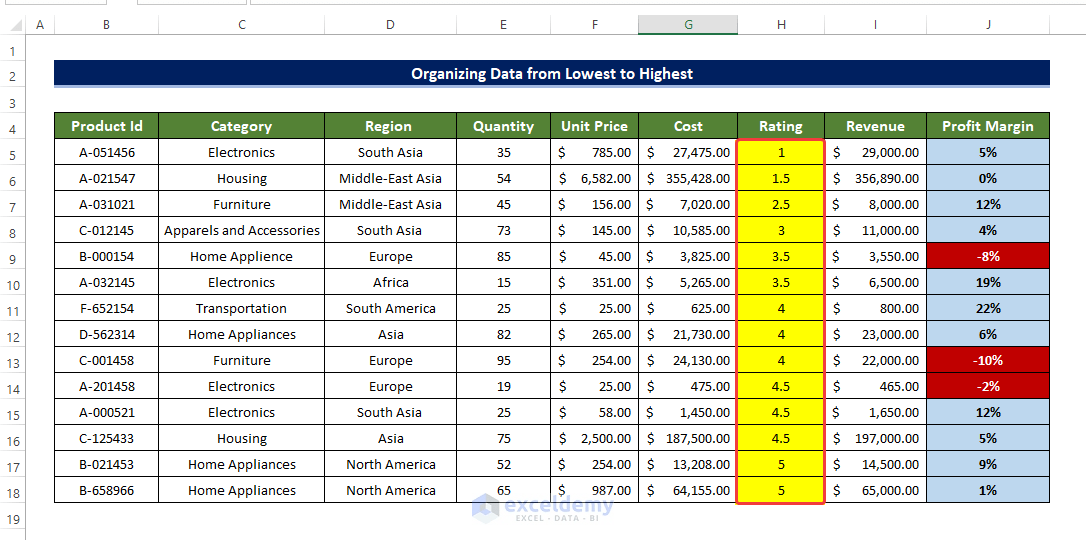This screenshot has height=540, width=1086.
Task: Click the 'Unit Price' header cell
Action: pos(595,126)
